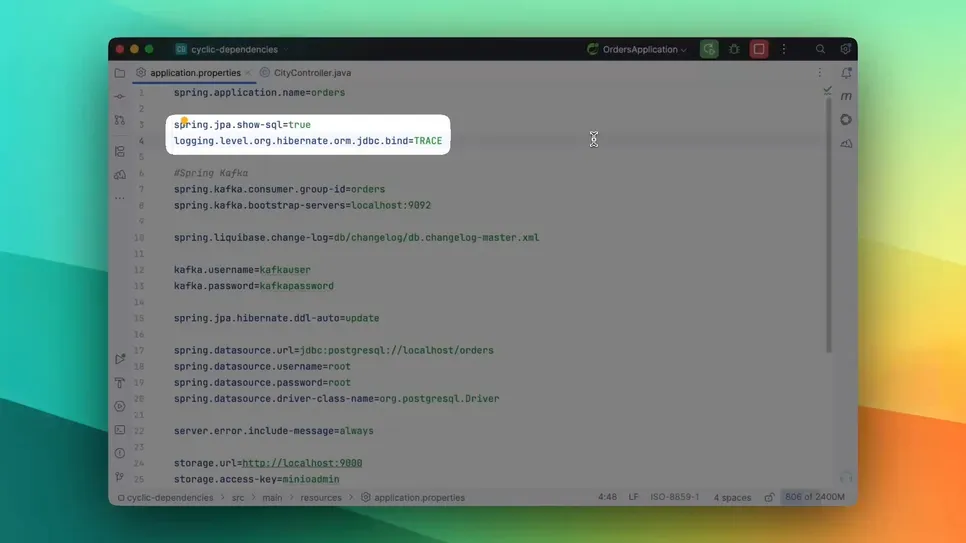This screenshot has width=966, height=543.
Task: Open the Notifications bell panel
Action: point(846,73)
